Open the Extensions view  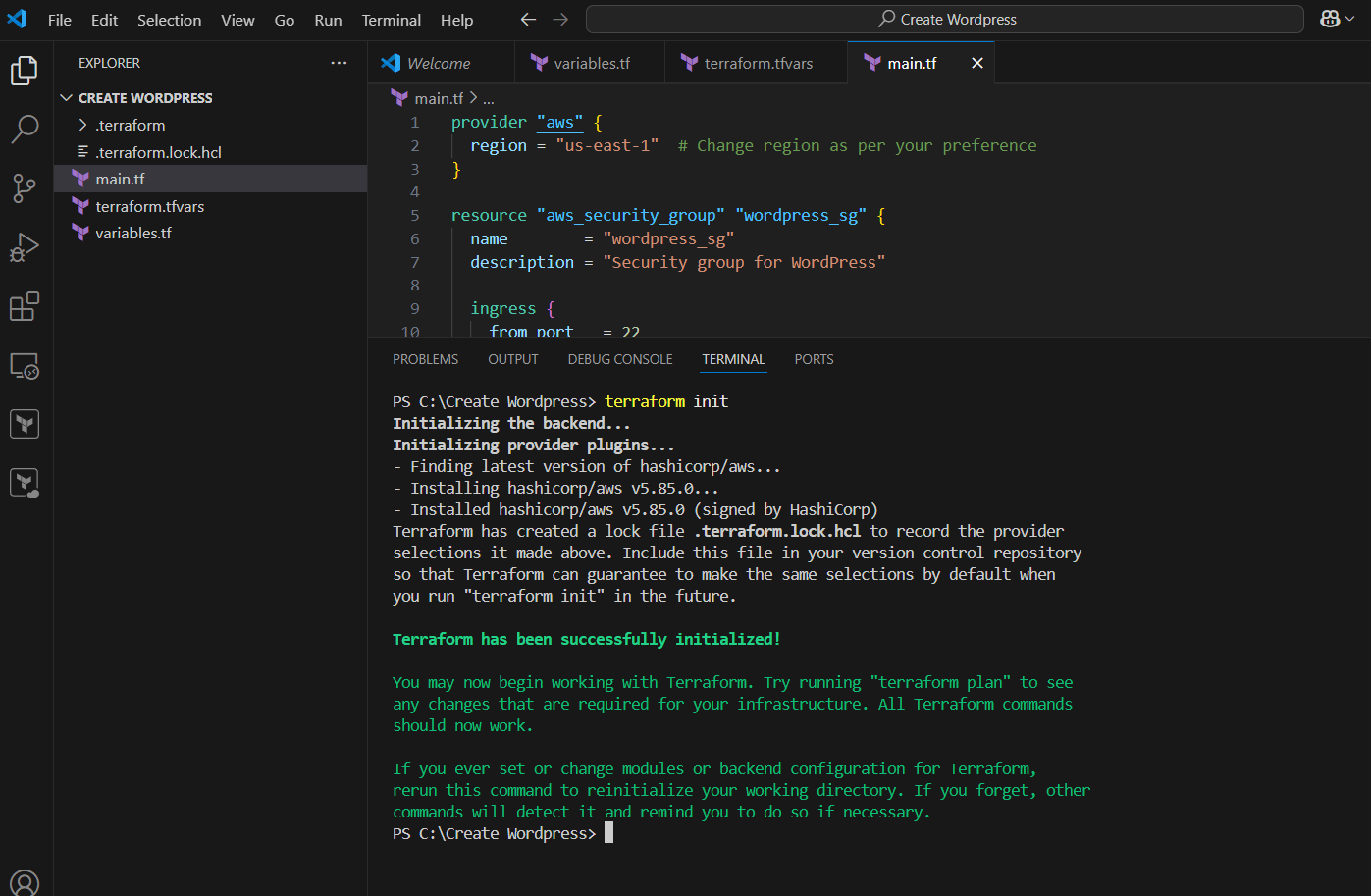point(25,306)
